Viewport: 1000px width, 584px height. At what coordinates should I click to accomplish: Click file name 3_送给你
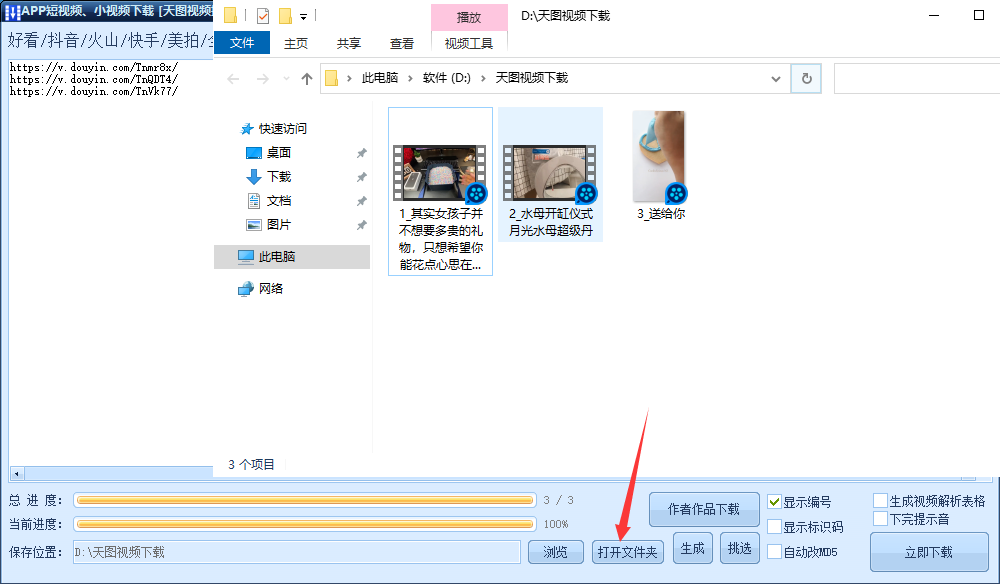coord(661,214)
